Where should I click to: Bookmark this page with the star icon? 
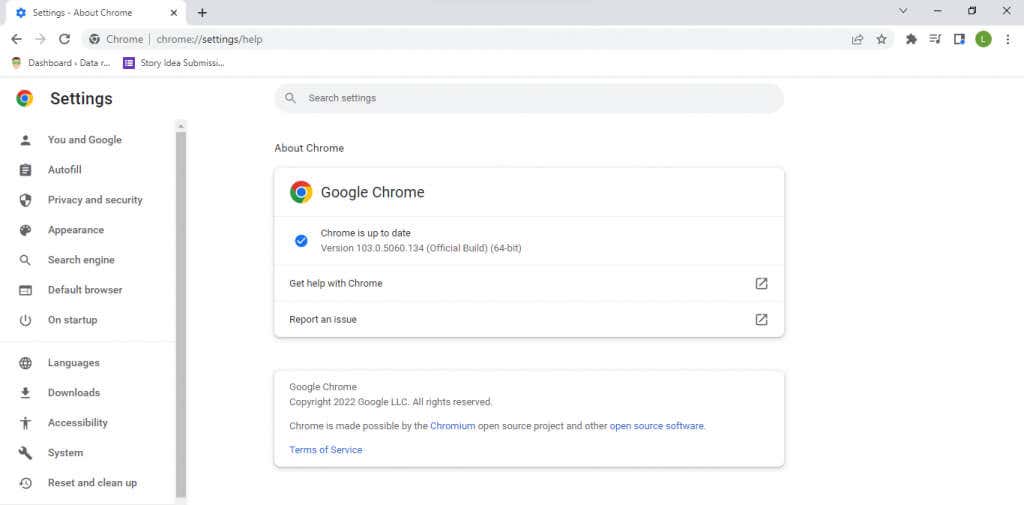click(x=881, y=39)
